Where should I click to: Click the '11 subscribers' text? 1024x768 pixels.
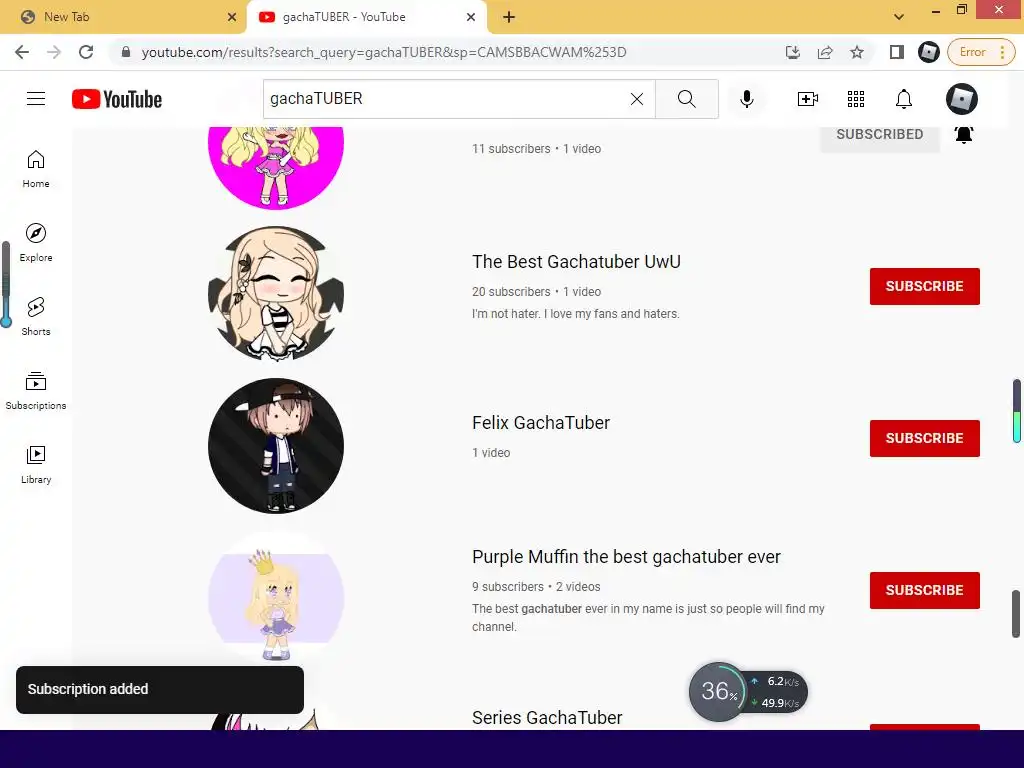click(511, 149)
